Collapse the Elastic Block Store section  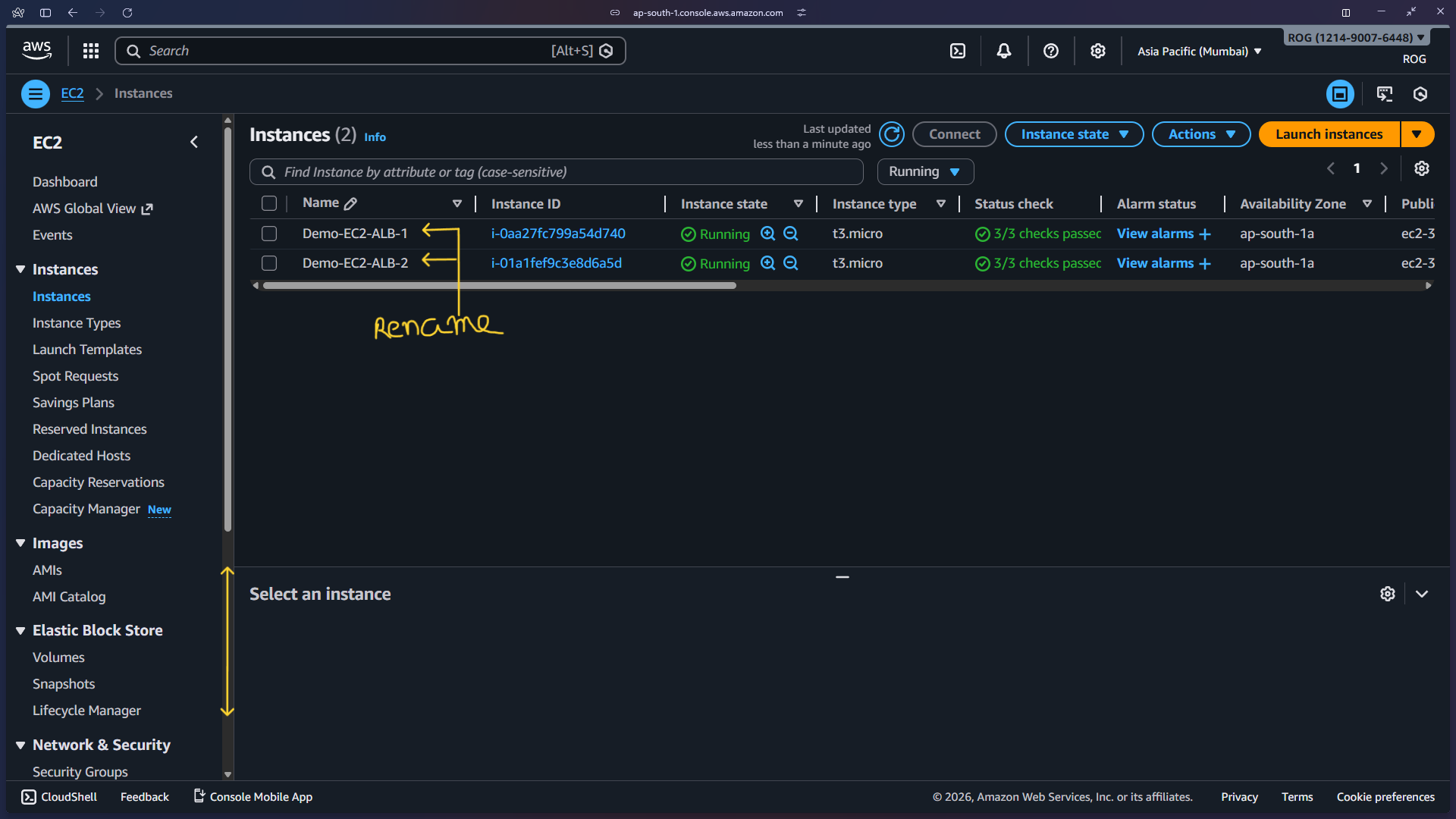(20, 630)
